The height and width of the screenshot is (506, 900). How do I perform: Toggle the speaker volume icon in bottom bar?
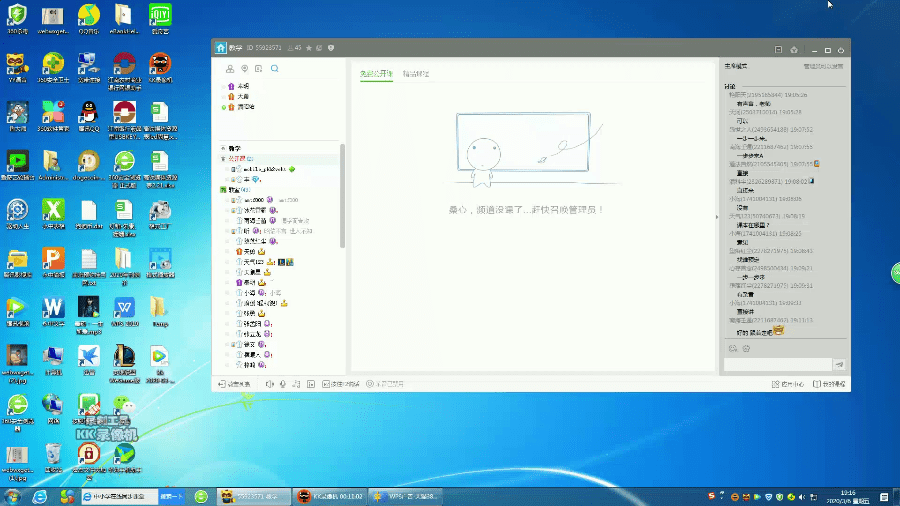270,384
